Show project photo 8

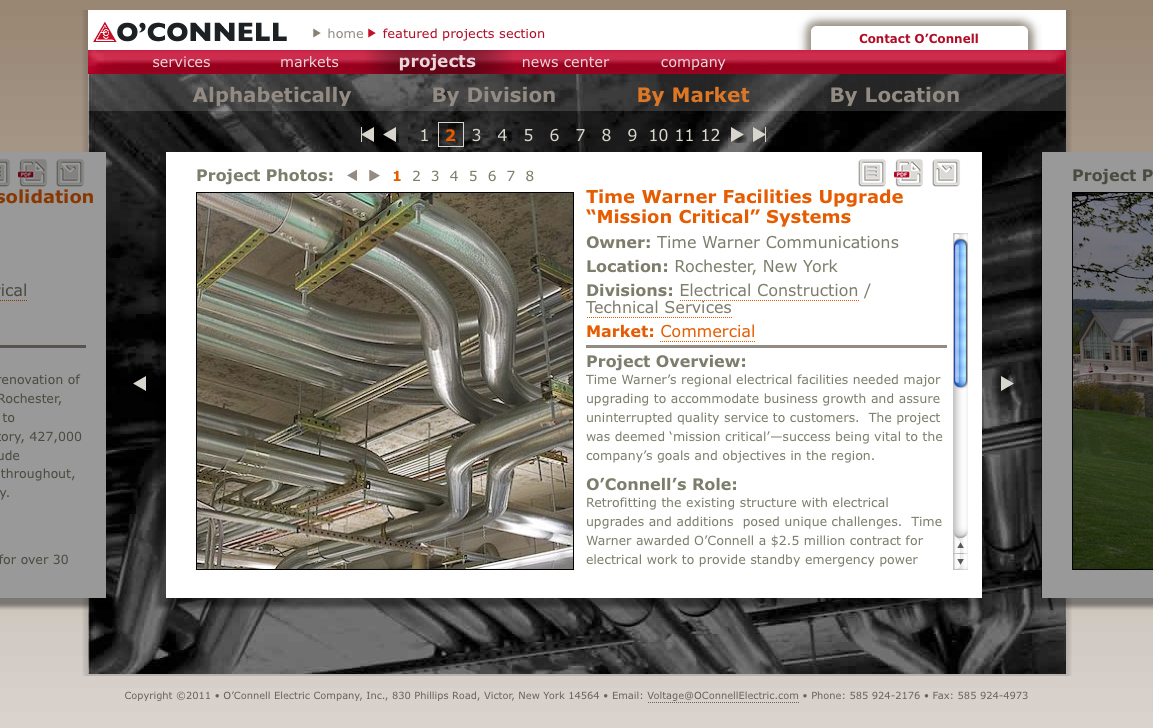point(529,176)
